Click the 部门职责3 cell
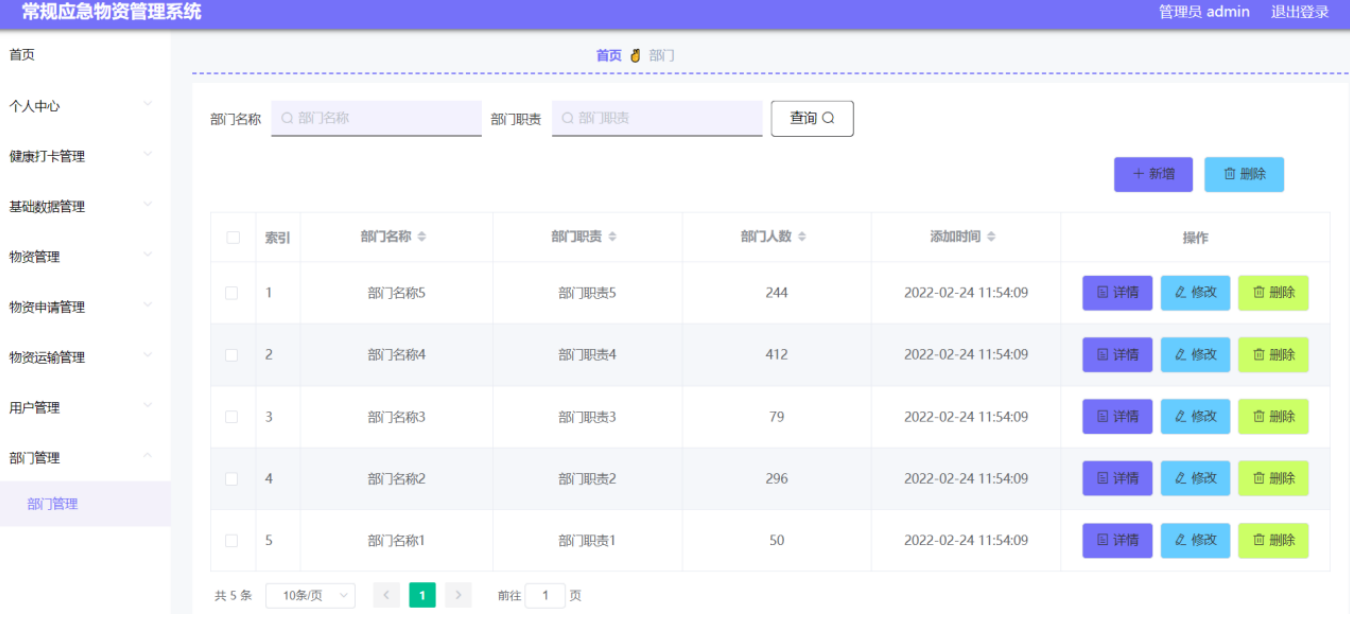The image size is (1350, 619). [587, 417]
